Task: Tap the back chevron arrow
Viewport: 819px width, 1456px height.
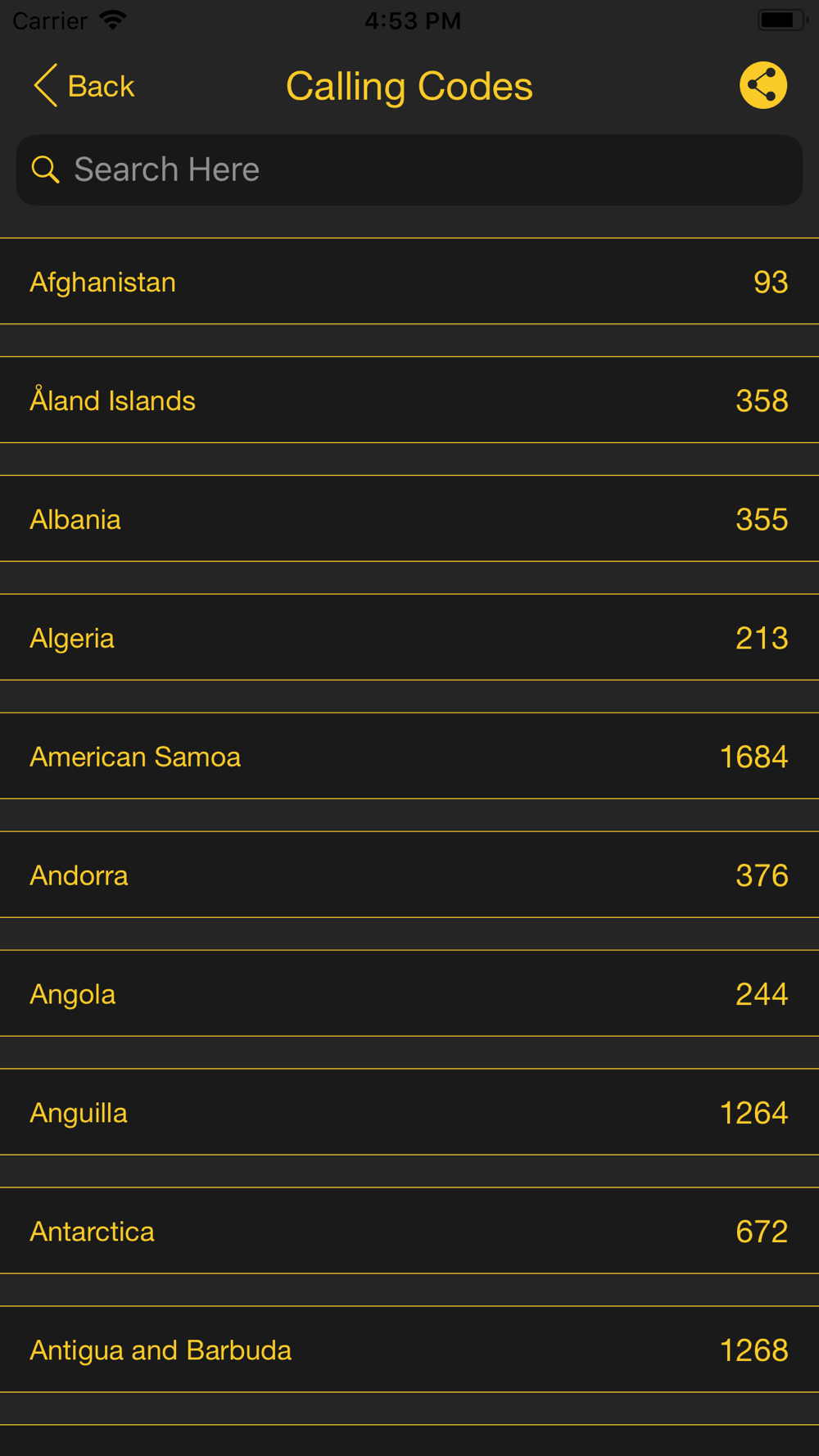Action: (45, 85)
